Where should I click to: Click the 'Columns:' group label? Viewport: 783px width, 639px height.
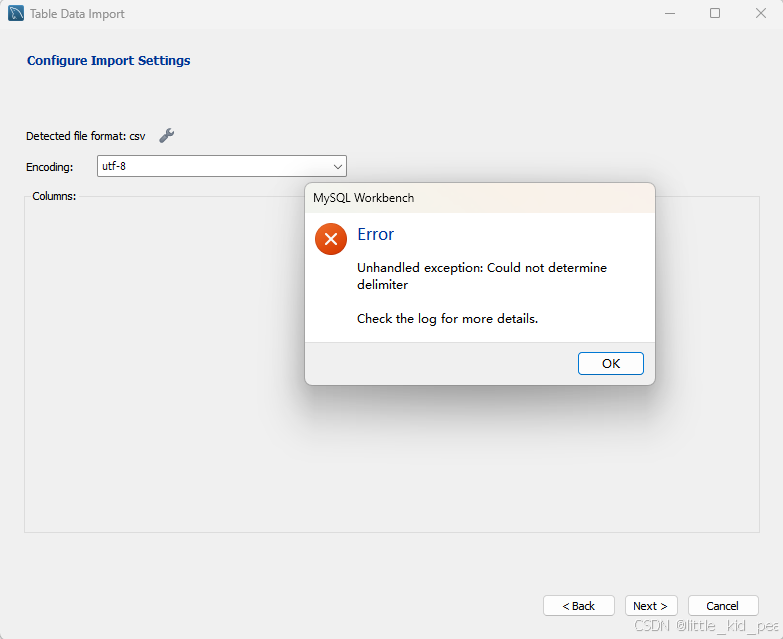[54, 196]
